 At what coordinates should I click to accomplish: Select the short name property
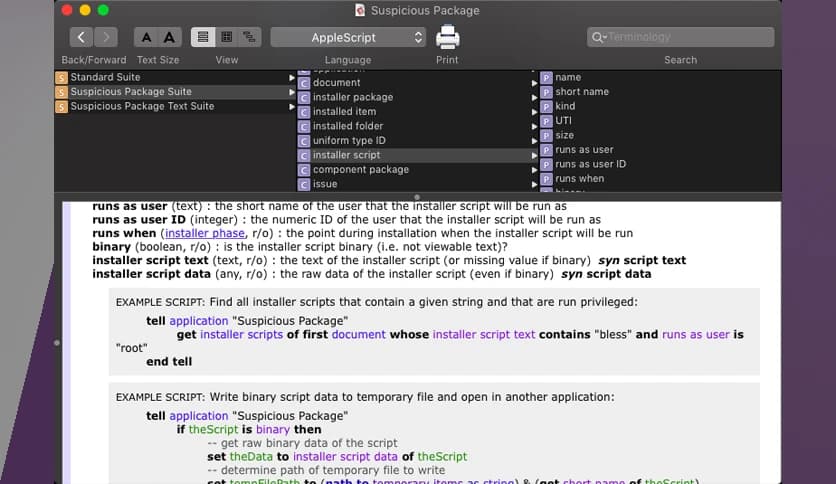[661, 92]
